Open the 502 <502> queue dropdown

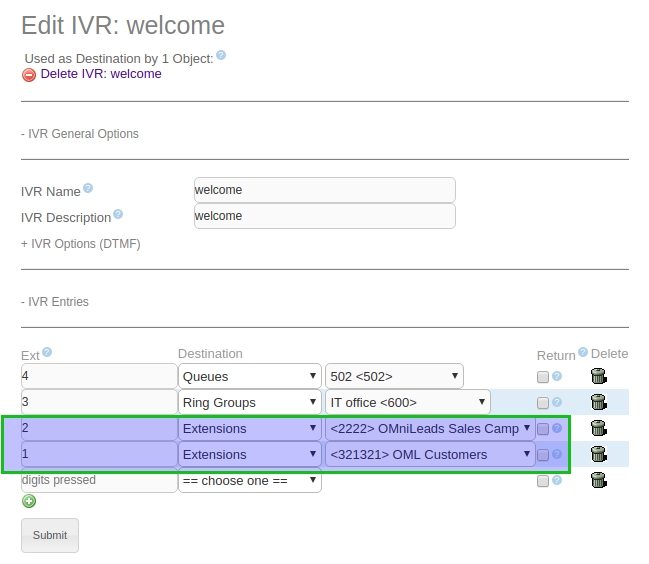[394, 376]
